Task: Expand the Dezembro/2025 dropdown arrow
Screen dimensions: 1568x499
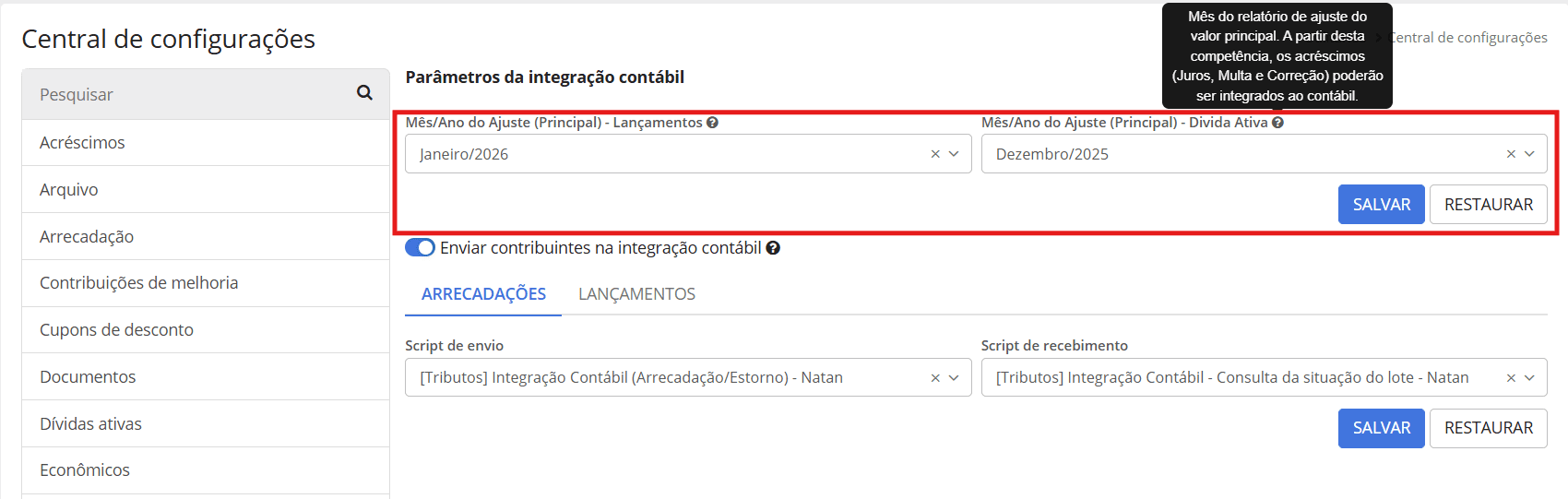Action: coord(1529,154)
